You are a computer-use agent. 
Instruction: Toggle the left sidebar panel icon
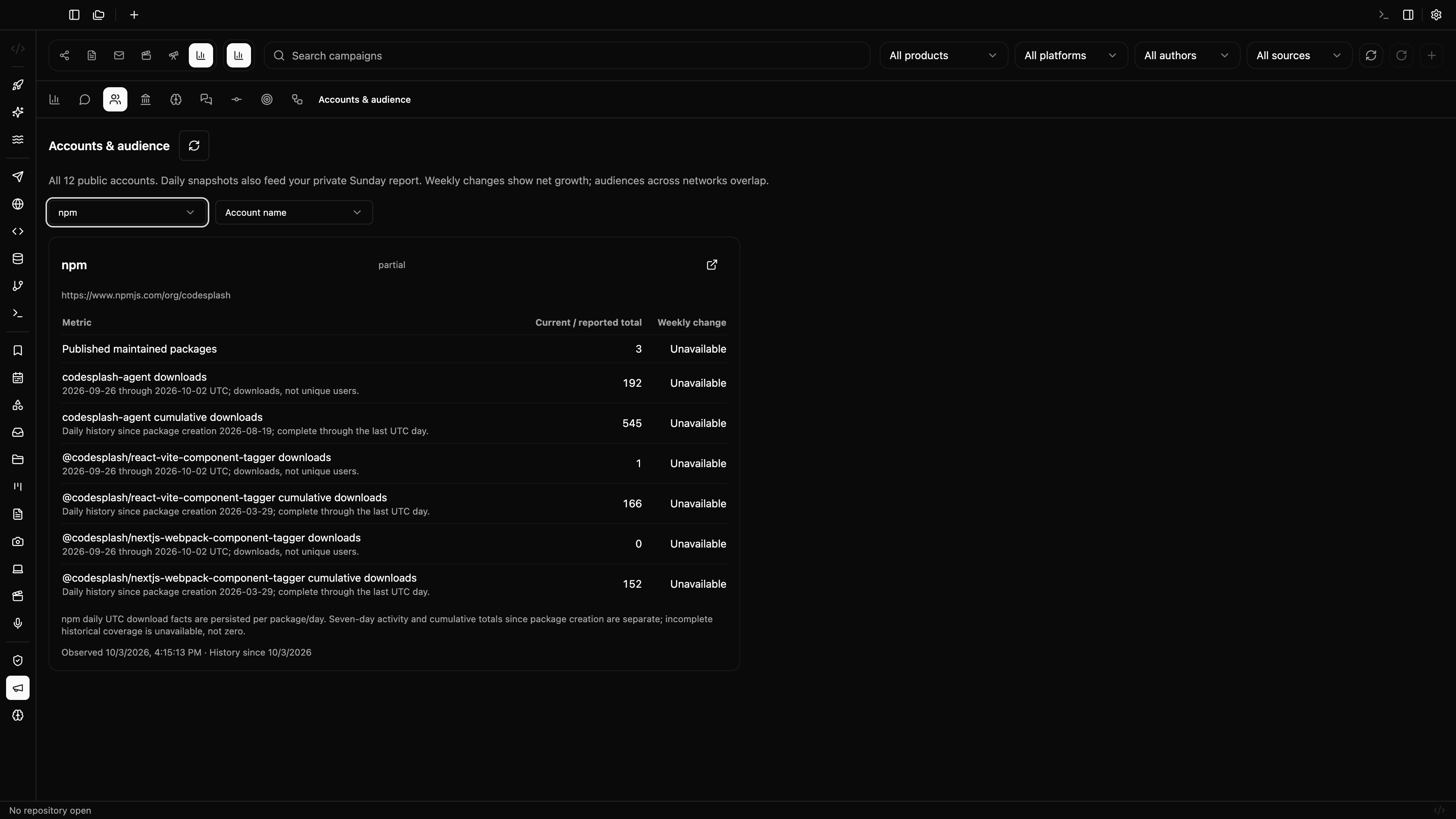pyautogui.click(x=74, y=15)
